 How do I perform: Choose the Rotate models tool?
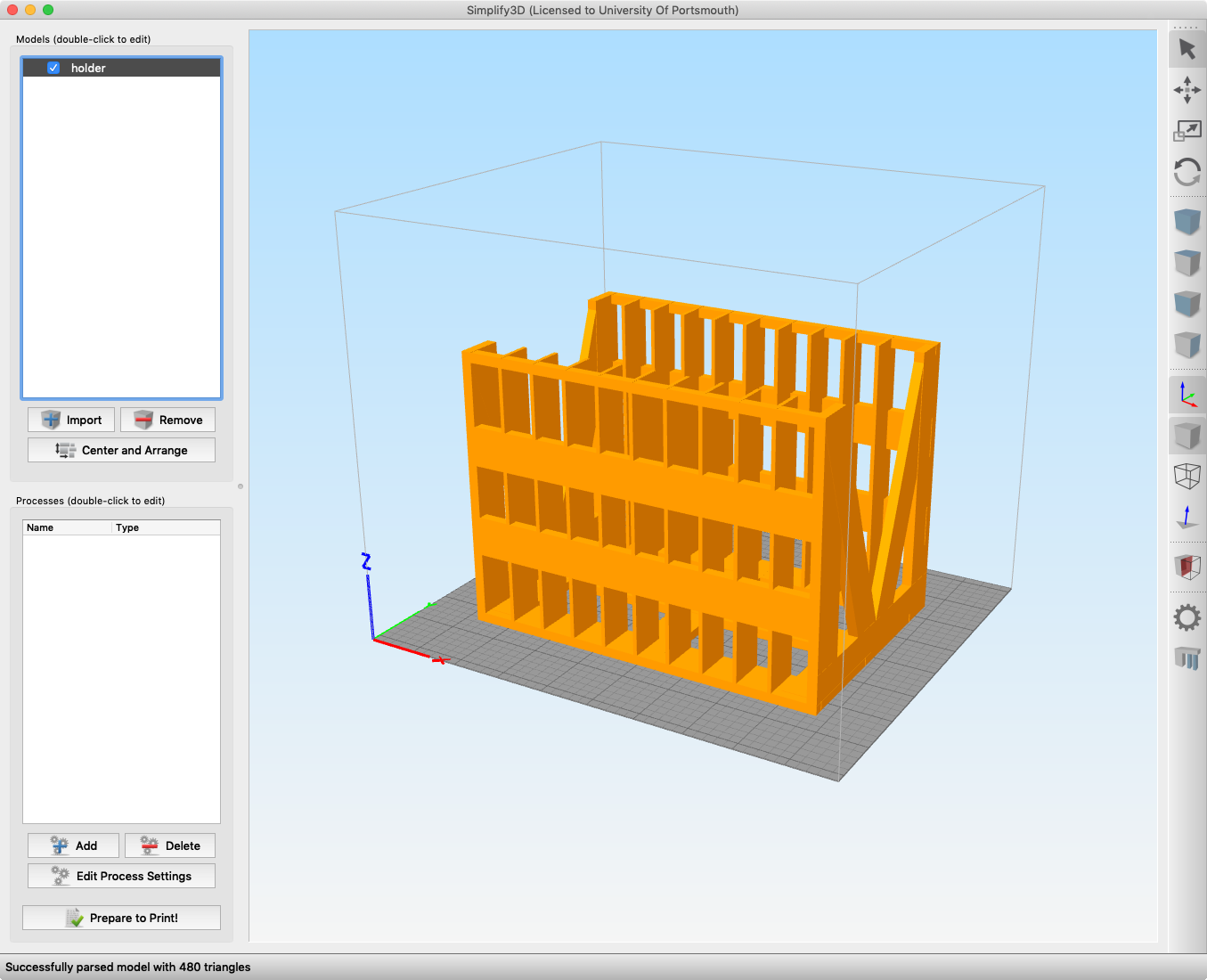[x=1187, y=172]
